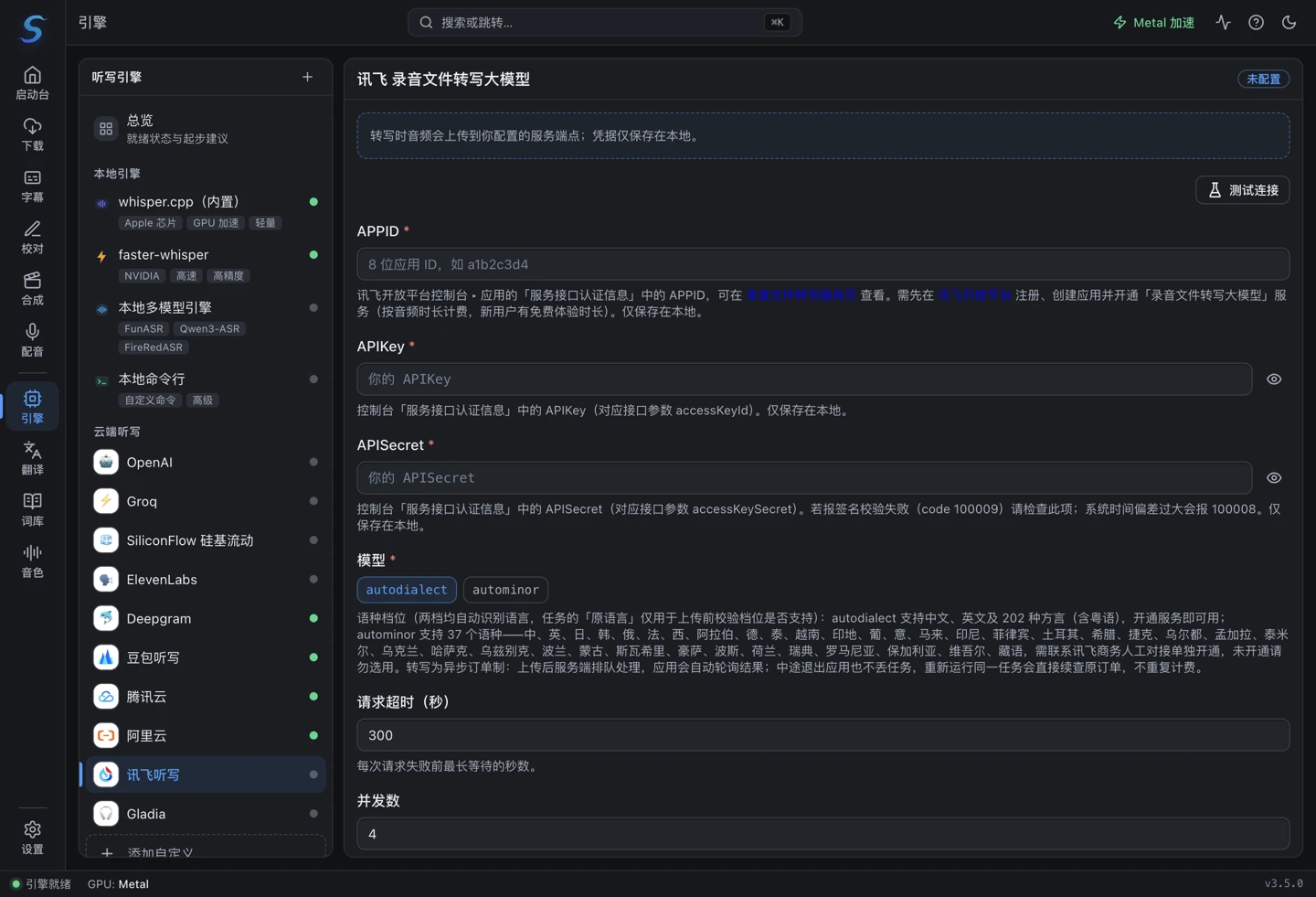
Task: Click the 自定义命令 tag under 本地命令行
Action: tap(150, 400)
